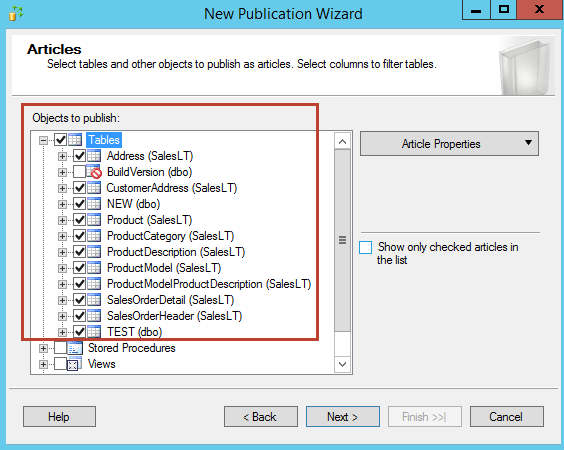Go back with the Back button

click(x=261, y=417)
